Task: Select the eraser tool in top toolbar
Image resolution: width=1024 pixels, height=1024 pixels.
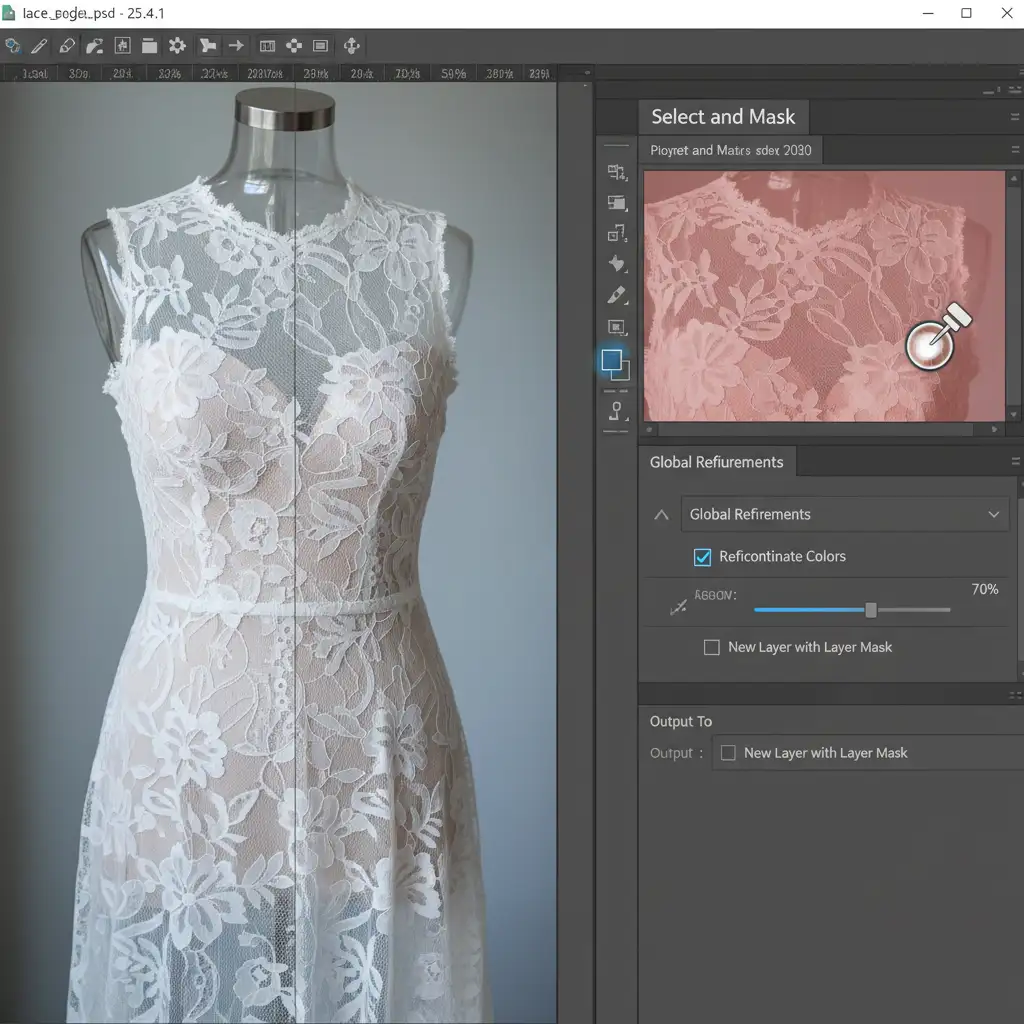Action: point(67,46)
